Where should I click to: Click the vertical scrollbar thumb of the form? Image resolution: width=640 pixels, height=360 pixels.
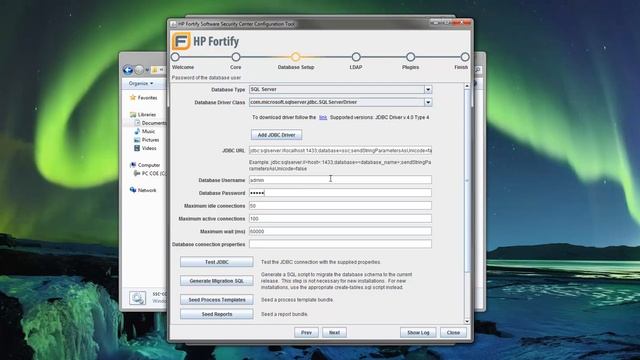467,181
